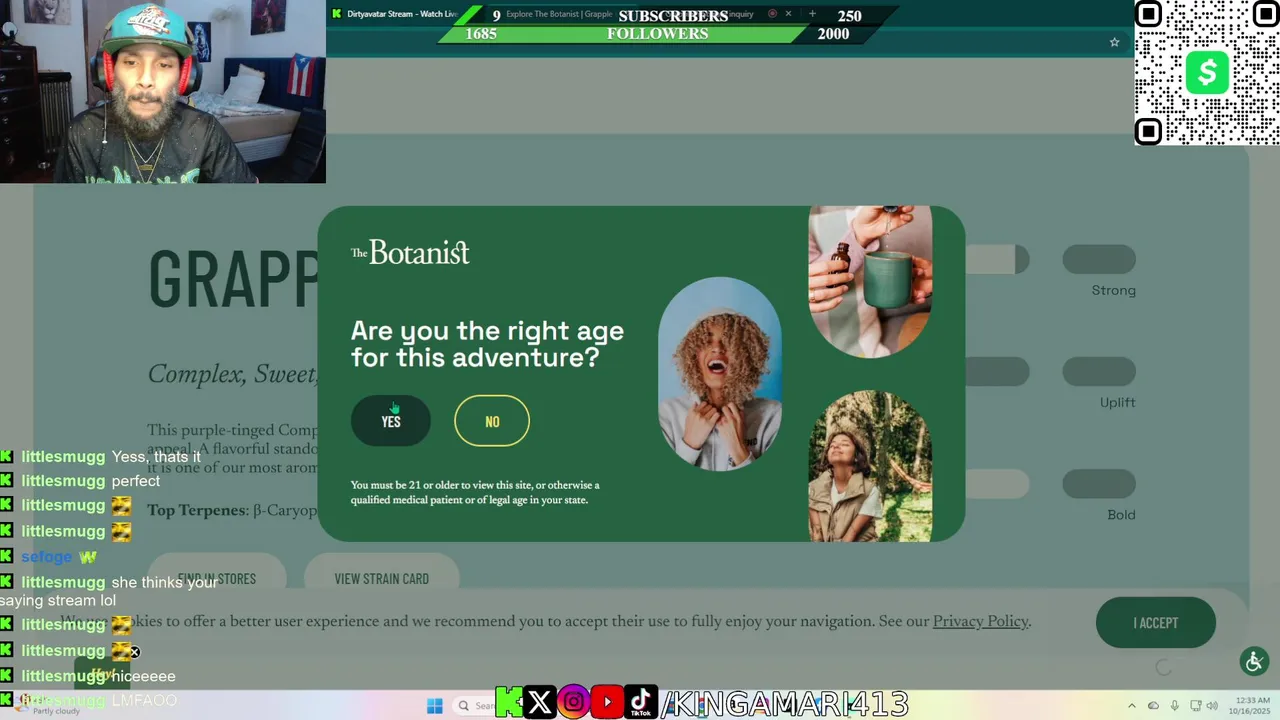Screen dimensions: 1280x720
Task: Bookmark this page with star icon
Action: [1114, 42]
